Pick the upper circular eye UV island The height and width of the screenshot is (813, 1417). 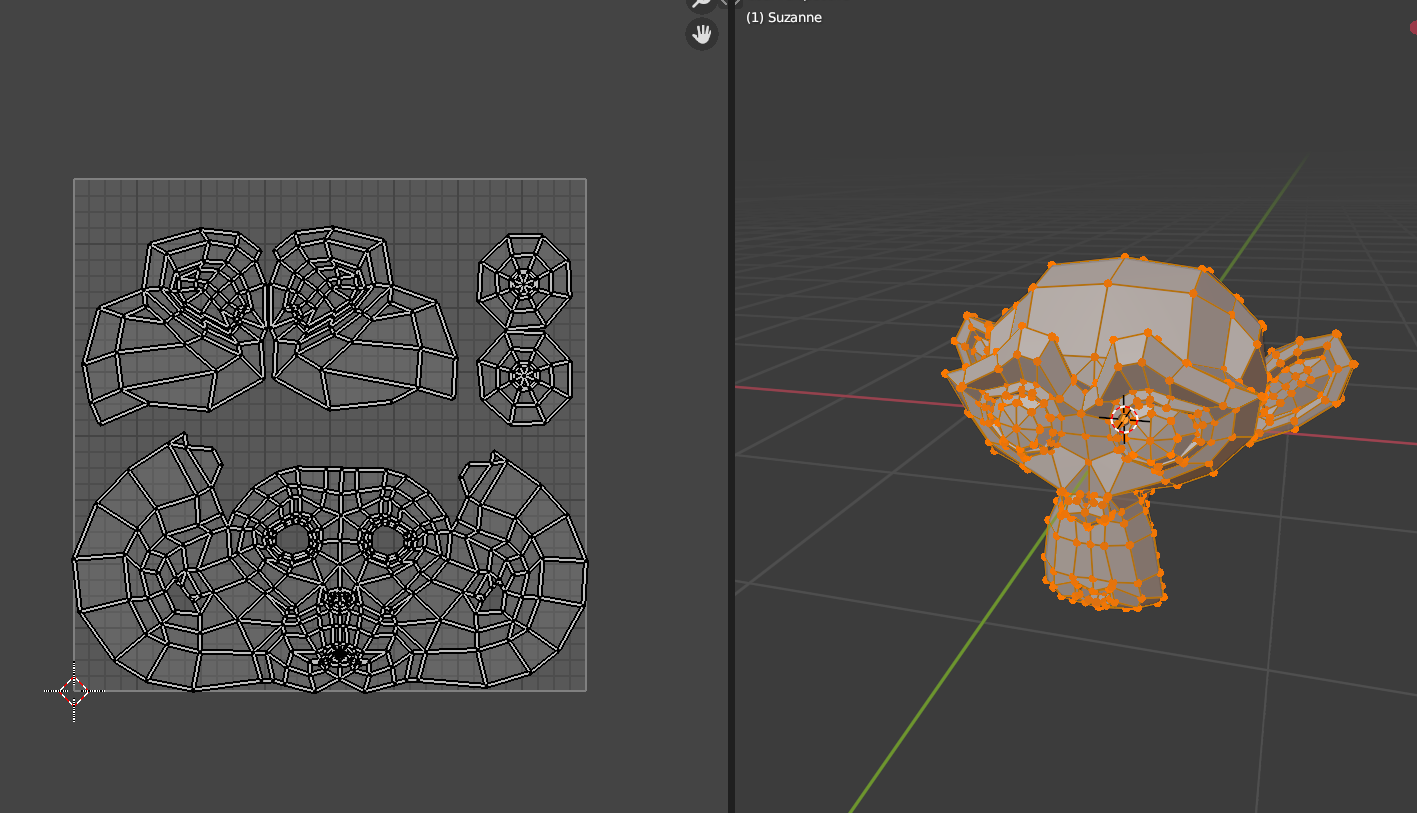[x=524, y=281]
